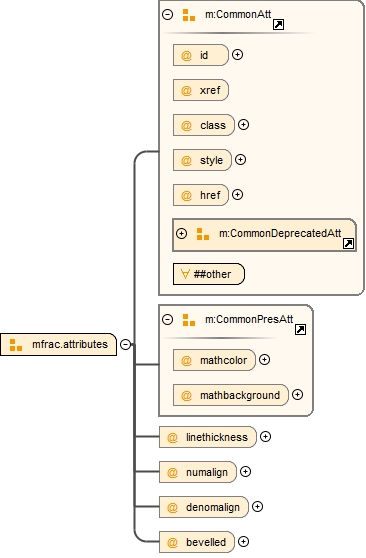
Task: Select the numalign attribute node
Action: [198, 472]
